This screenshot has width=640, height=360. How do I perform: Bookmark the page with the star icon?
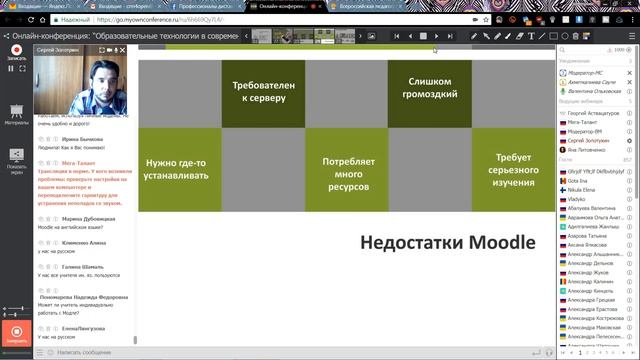click(x=486, y=20)
